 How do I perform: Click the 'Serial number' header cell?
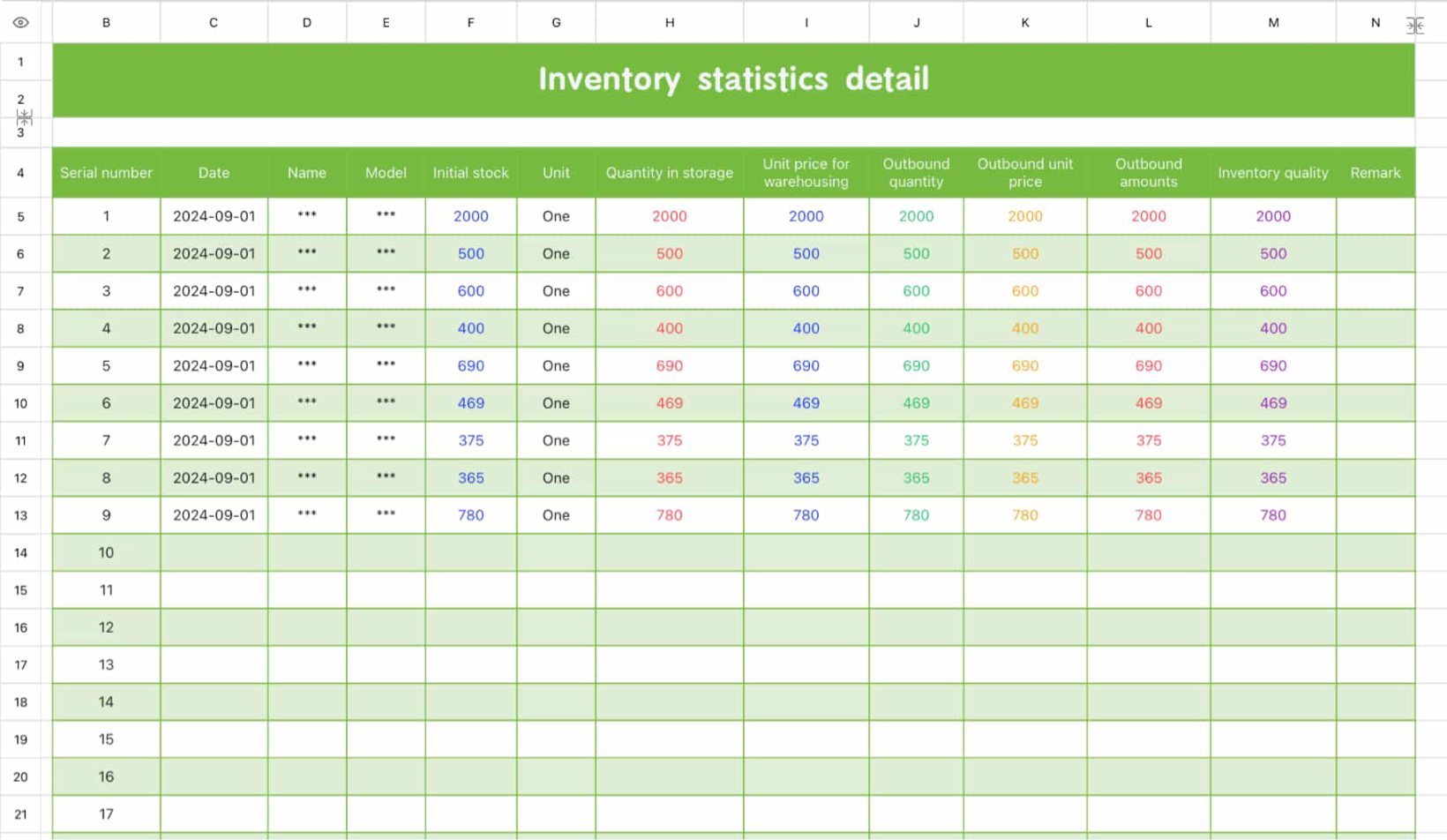(x=106, y=173)
